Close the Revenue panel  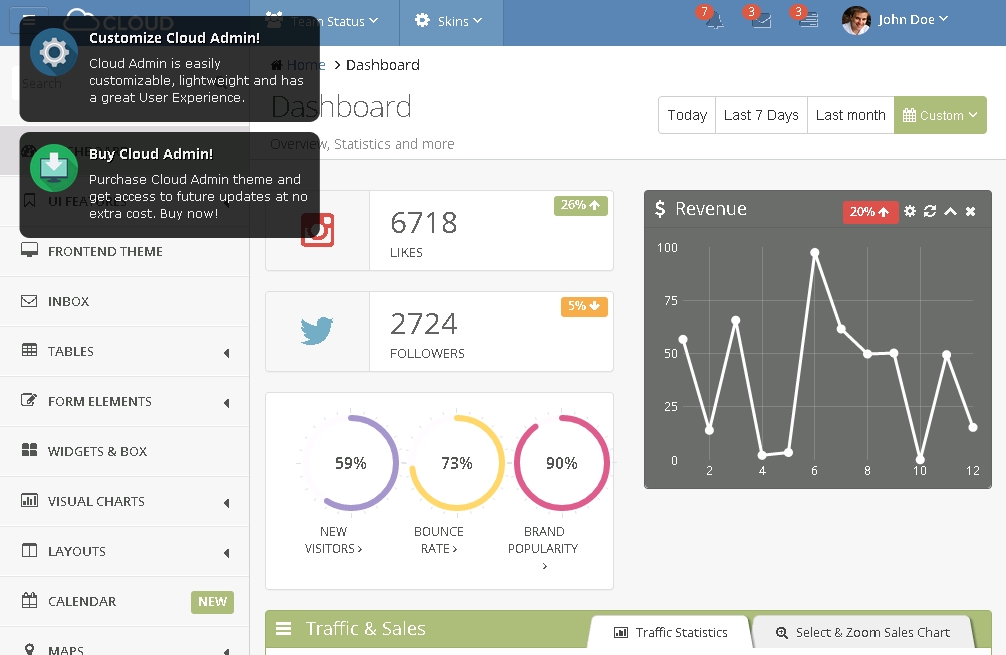point(970,211)
